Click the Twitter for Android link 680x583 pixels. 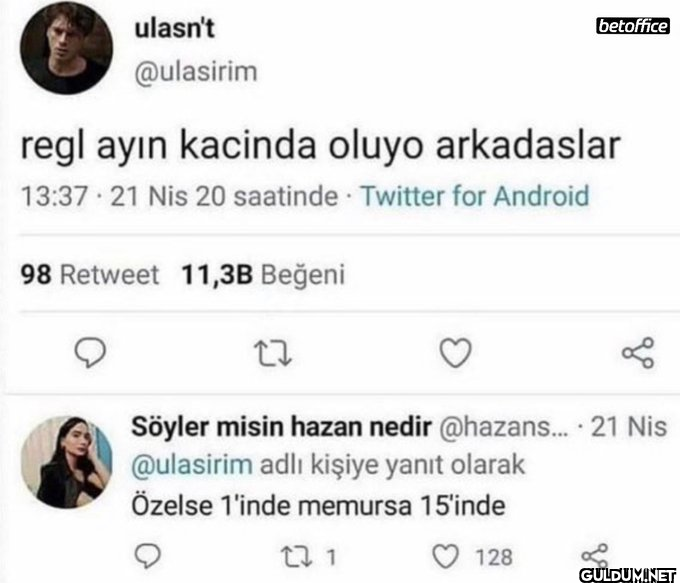474,195
